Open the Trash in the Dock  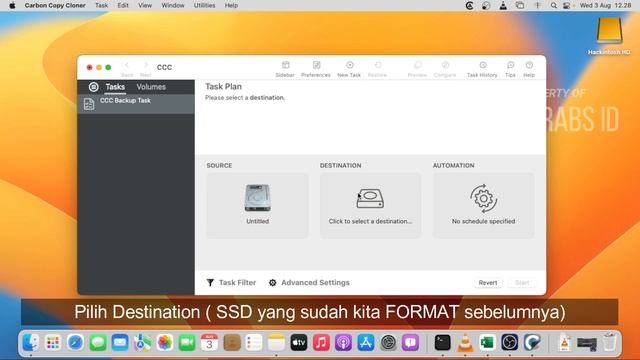[x=609, y=342]
